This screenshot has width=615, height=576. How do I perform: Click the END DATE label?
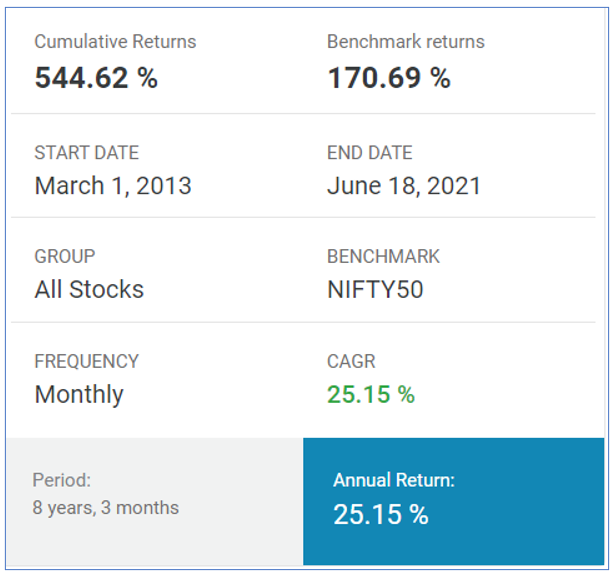pos(369,153)
